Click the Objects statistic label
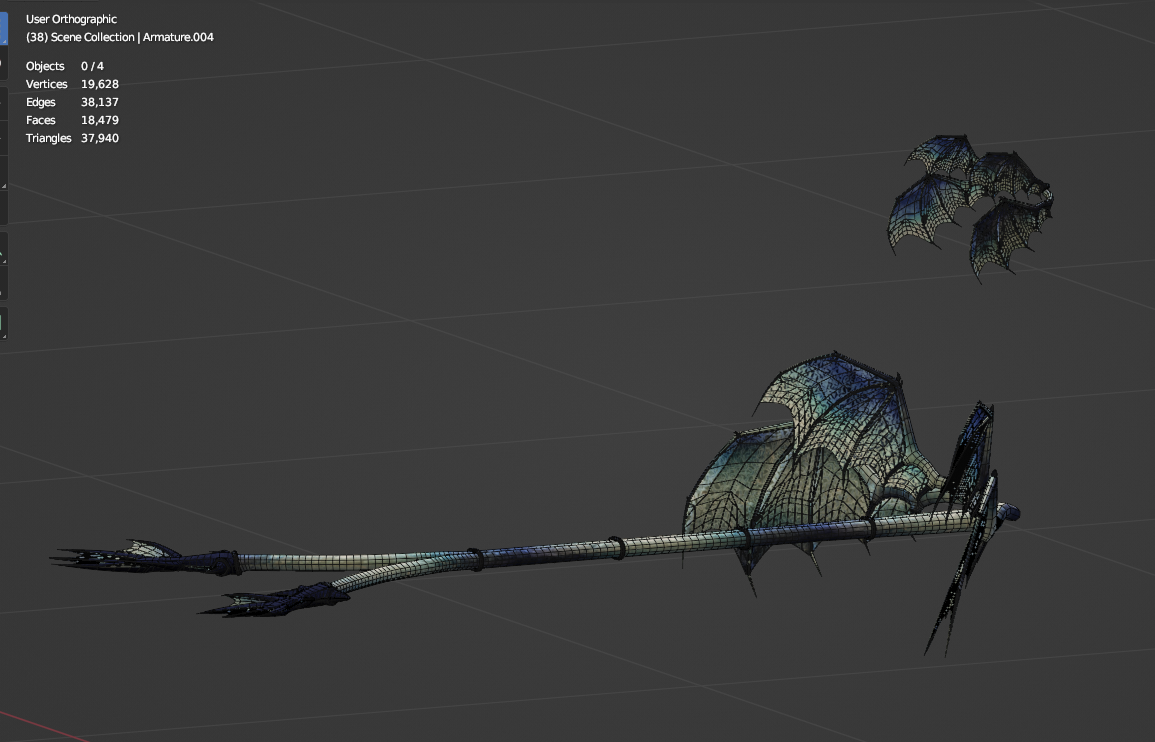Viewport: 1155px width, 742px height. [x=45, y=66]
